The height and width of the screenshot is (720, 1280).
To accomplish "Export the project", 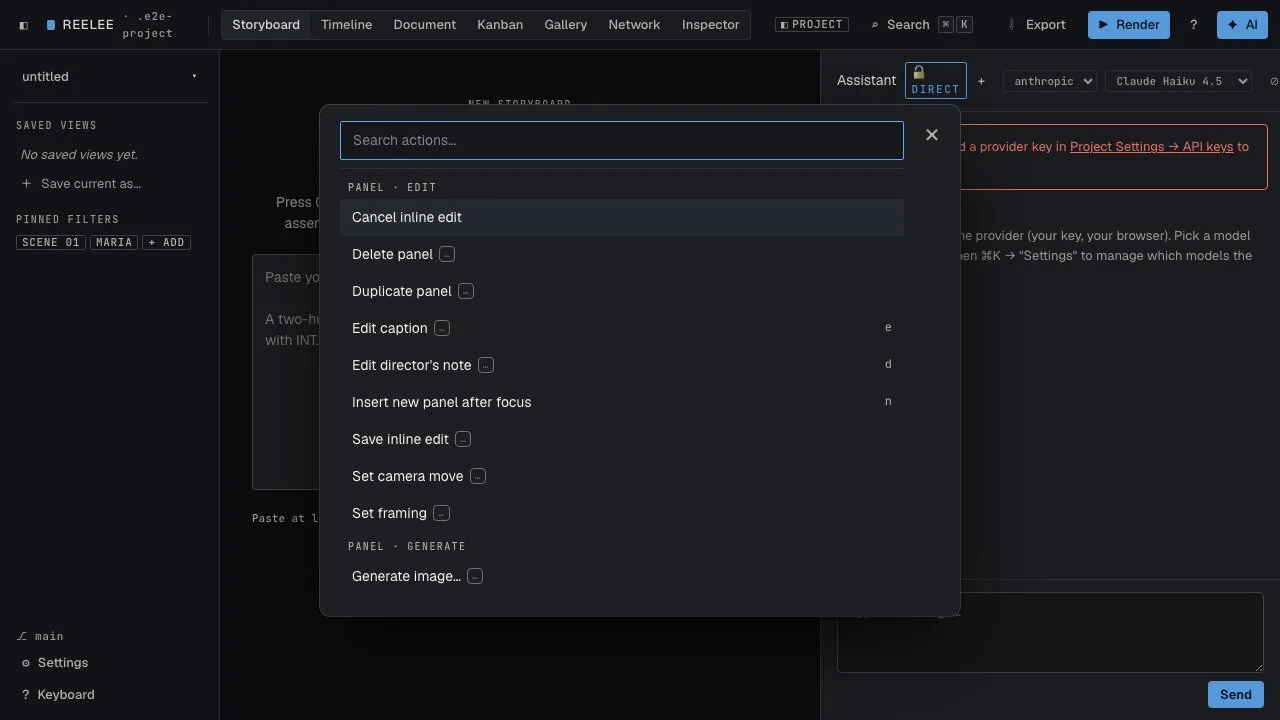I will 1036,25.
